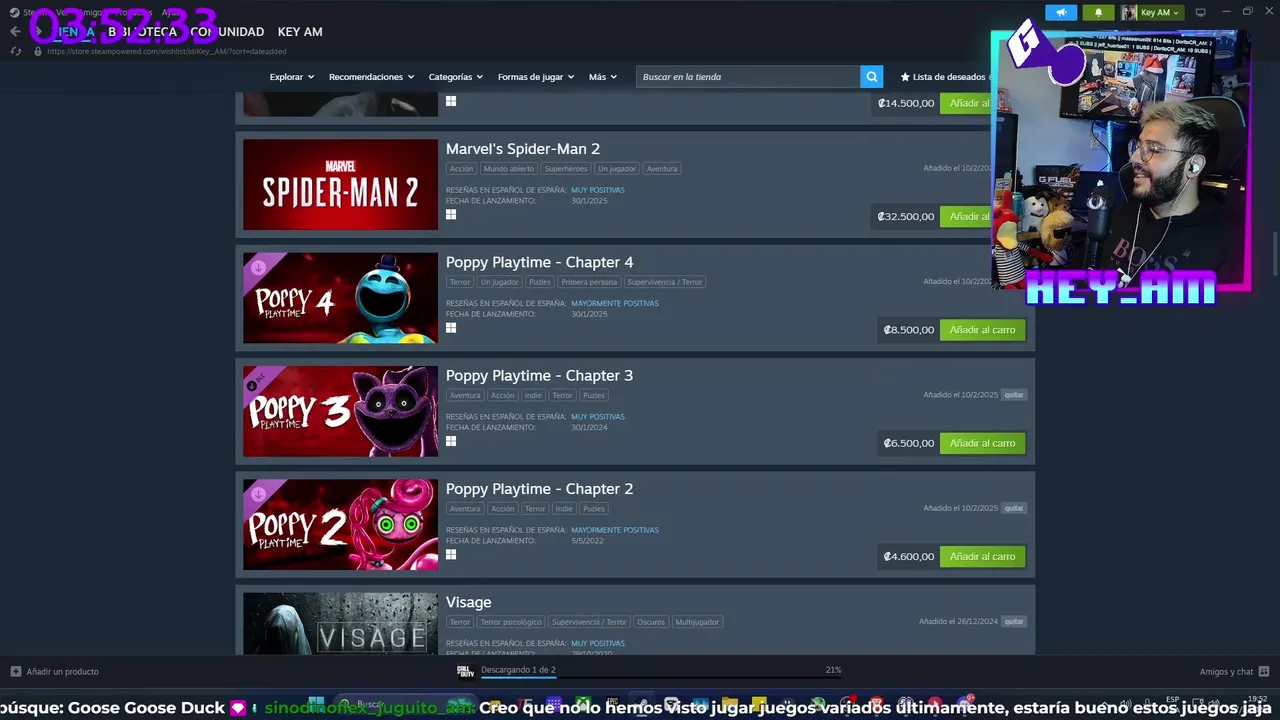Click the search magnifier button in store

point(872,77)
